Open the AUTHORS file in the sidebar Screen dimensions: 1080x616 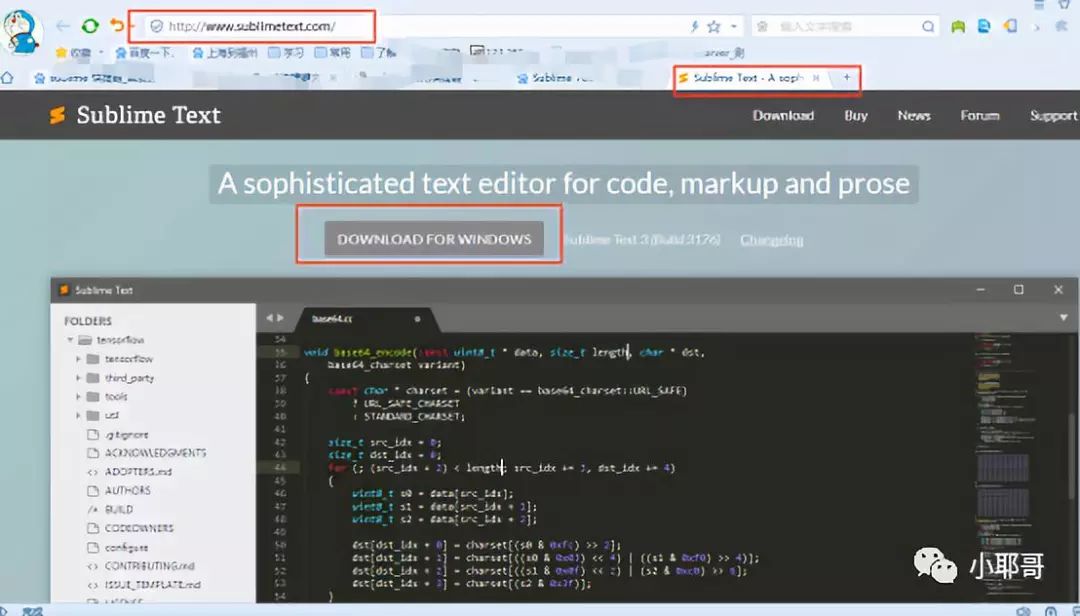click(119, 491)
